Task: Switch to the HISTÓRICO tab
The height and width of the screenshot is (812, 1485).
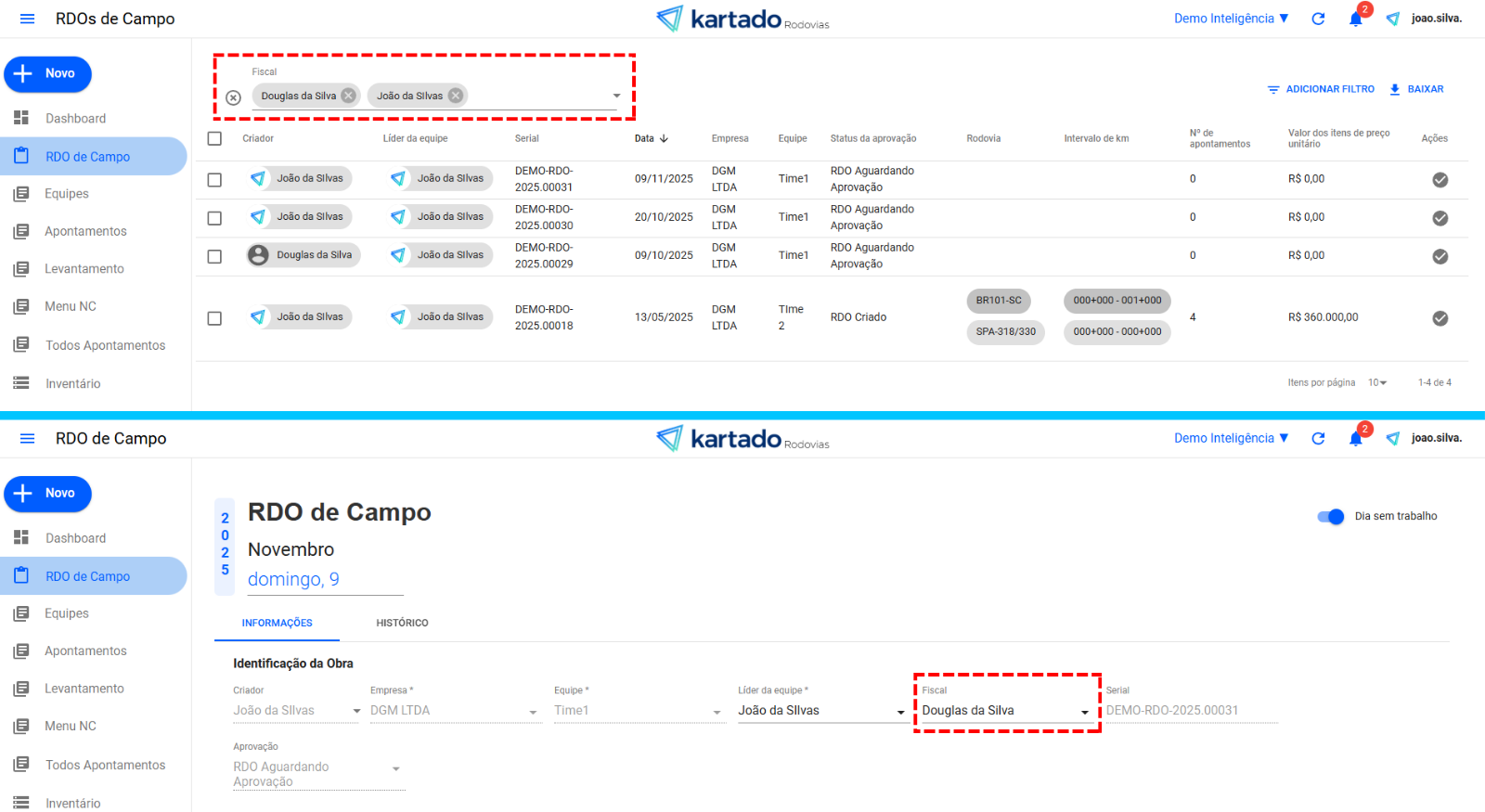Action: pos(402,623)
